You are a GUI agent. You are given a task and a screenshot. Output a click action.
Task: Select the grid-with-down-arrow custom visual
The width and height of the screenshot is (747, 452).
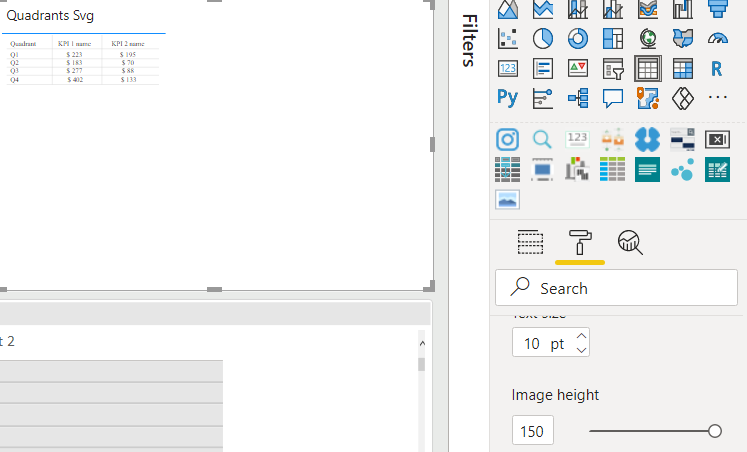(507, 170)
